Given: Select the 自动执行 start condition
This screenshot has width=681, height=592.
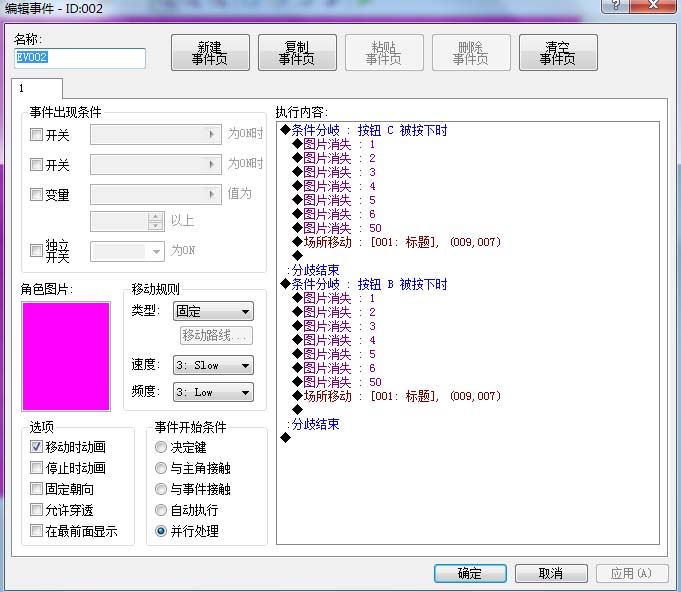Looking at the screenshot, I should (161, 510).
